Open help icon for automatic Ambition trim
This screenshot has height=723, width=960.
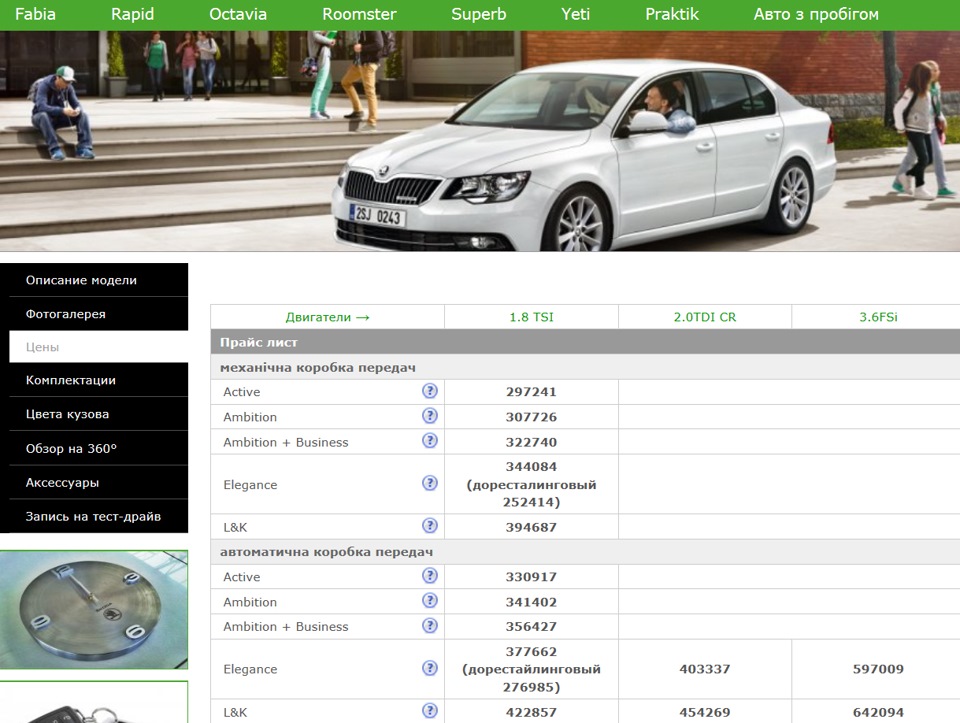click(x=430, y=601)
